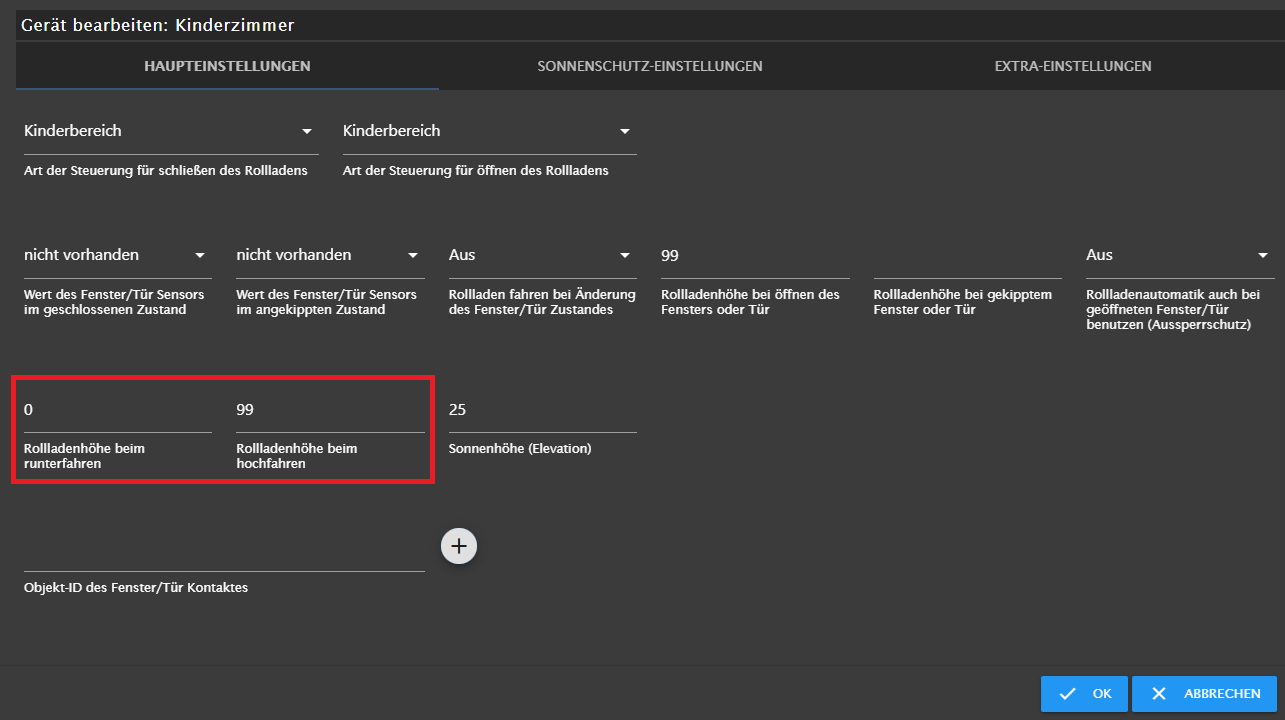Viewport: 1285px width, 720px height.
Task: Click shutter height when window opens field
Action: (755, 256)
